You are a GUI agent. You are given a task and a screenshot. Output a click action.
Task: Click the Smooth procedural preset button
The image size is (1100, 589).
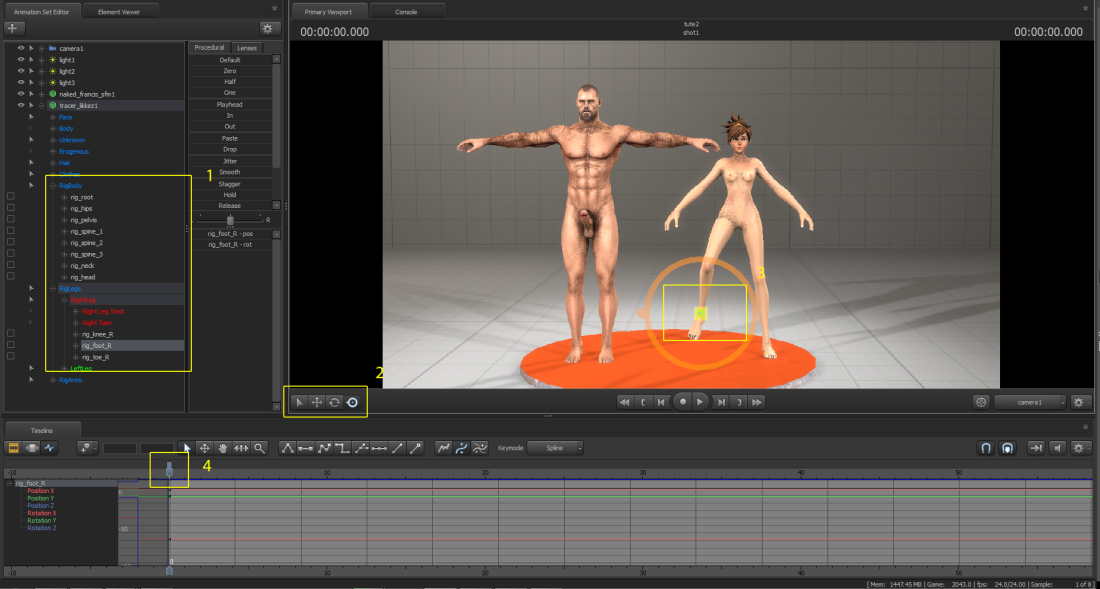coord(230,172)
